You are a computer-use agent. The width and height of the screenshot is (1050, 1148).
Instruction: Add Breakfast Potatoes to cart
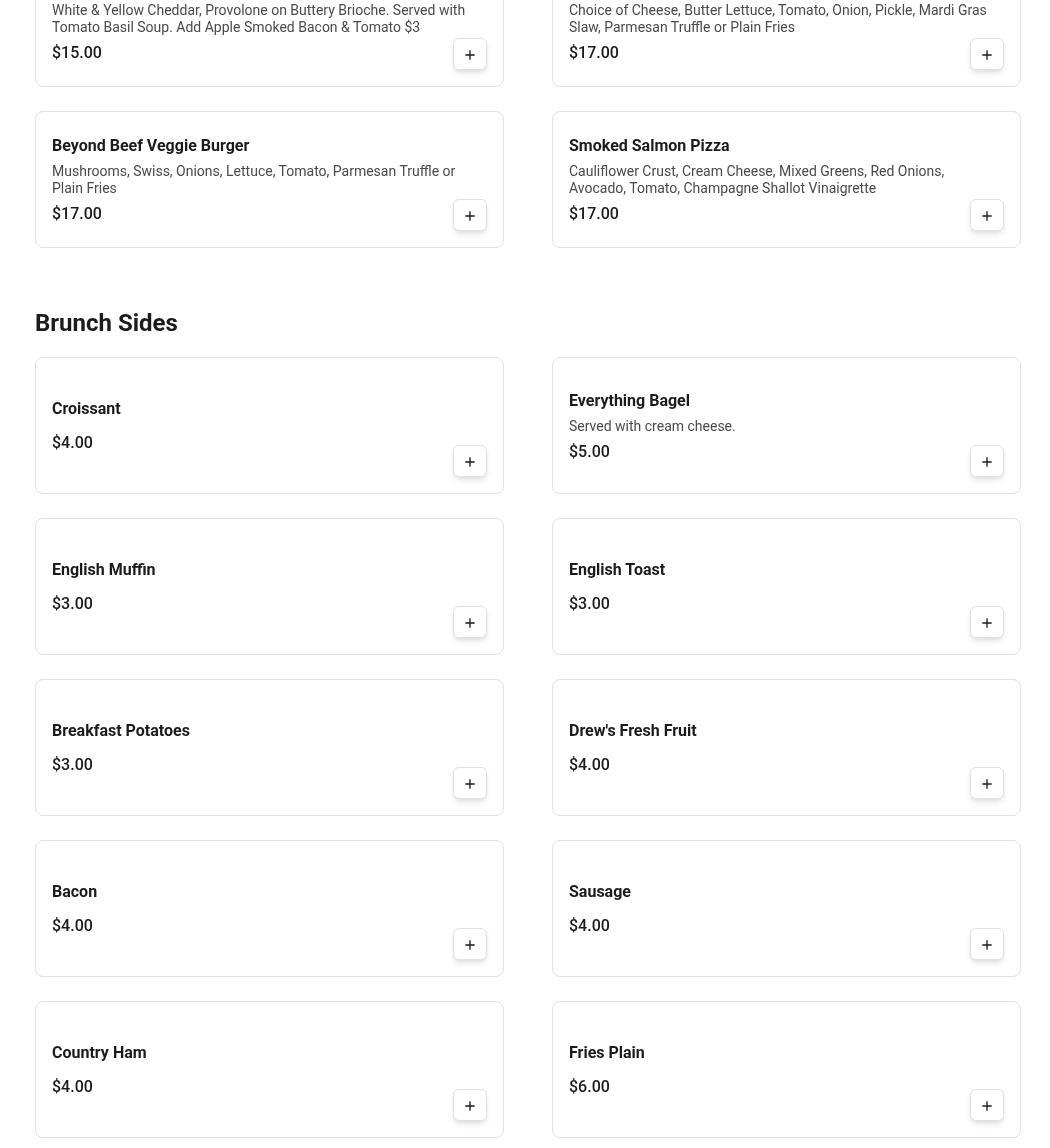[470, 784]
